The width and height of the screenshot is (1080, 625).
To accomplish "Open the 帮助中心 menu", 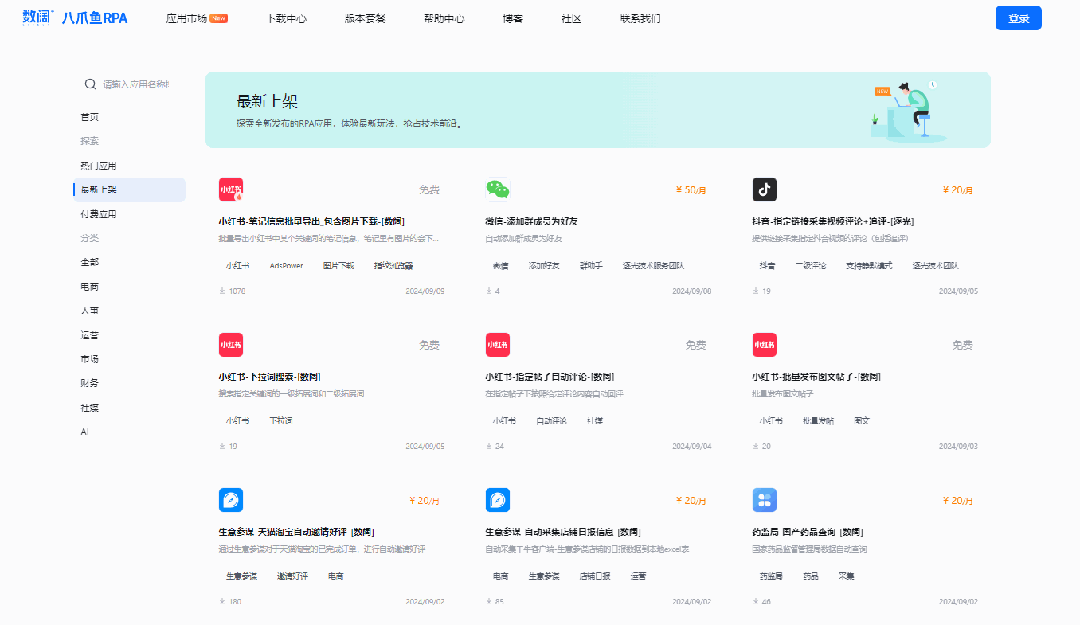I will click(443, 17).
